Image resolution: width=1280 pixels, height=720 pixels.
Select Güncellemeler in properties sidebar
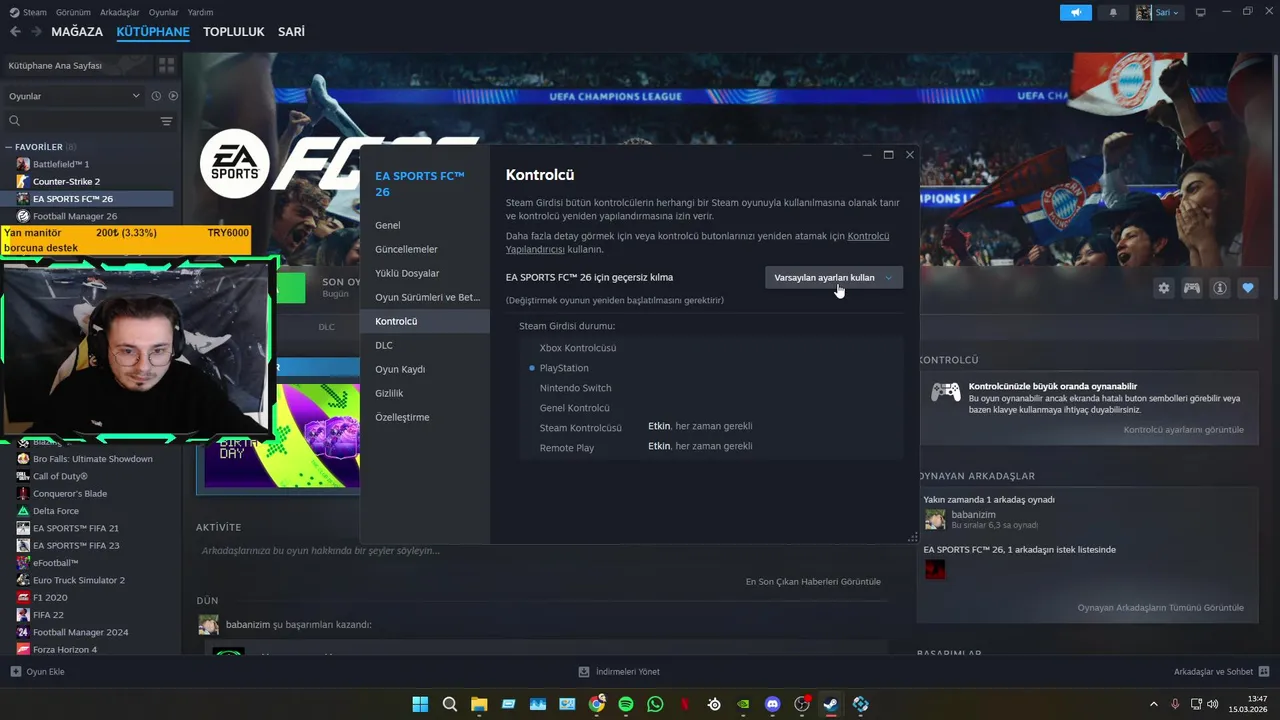(425, 249)
